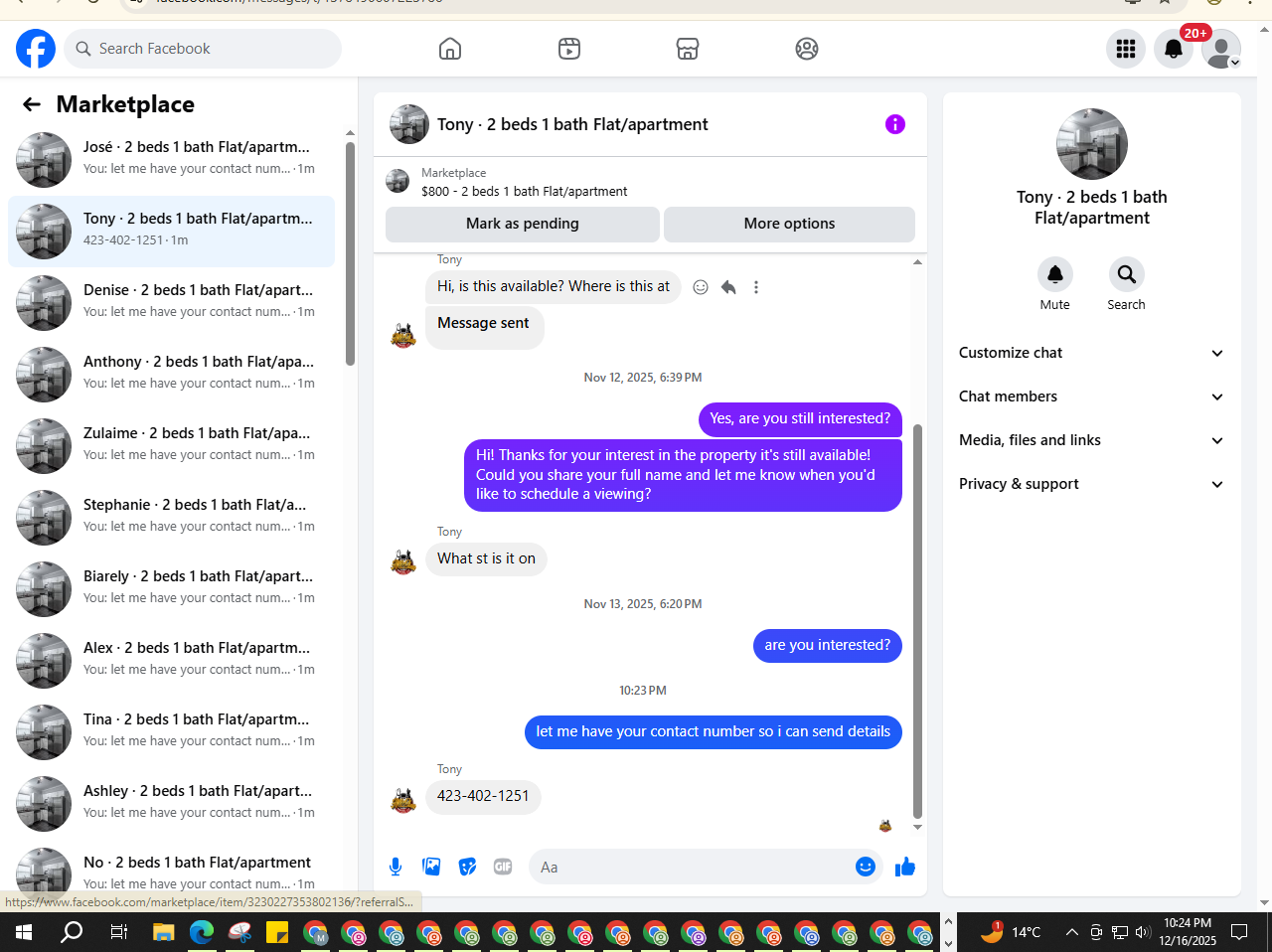1272x952 pixels.
Task: Open Denise conversation in list
Action: (172, 303)
